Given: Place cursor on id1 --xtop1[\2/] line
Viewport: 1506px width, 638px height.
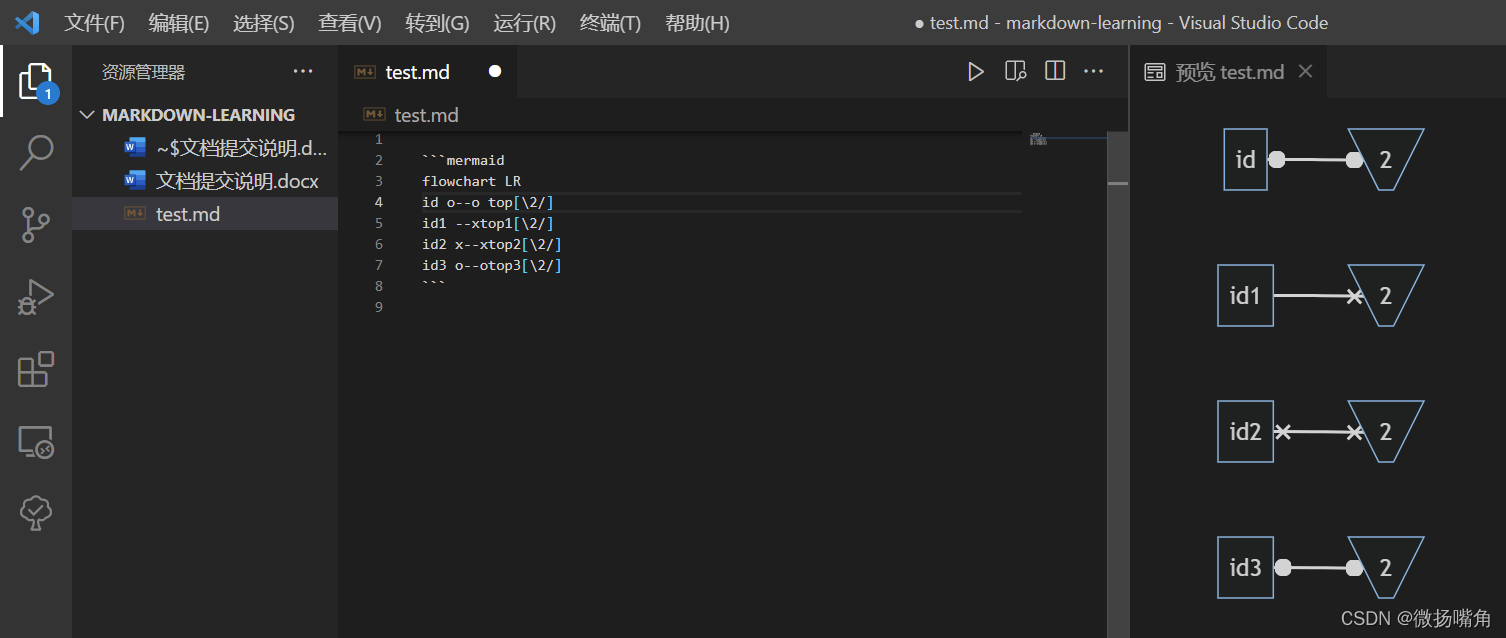Looking at the screenshot, I should pos(488,223).
